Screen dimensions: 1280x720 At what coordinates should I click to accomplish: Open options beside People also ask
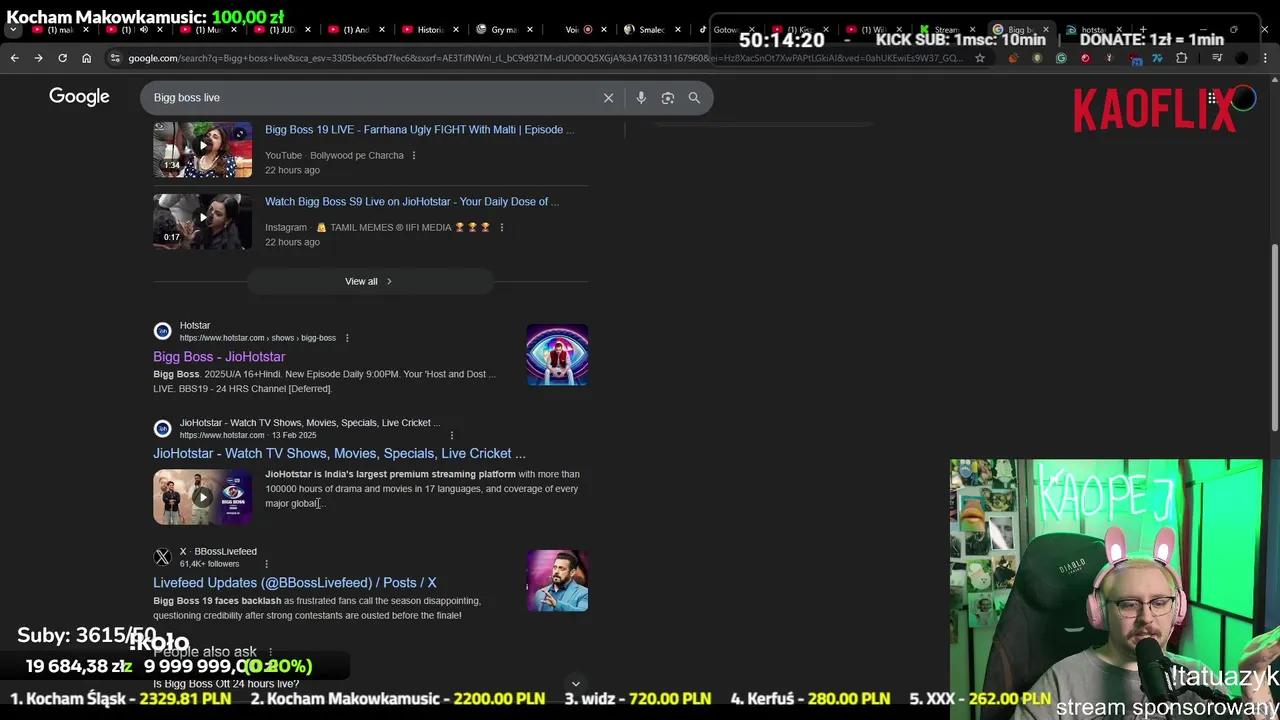[x=270, y=652]
